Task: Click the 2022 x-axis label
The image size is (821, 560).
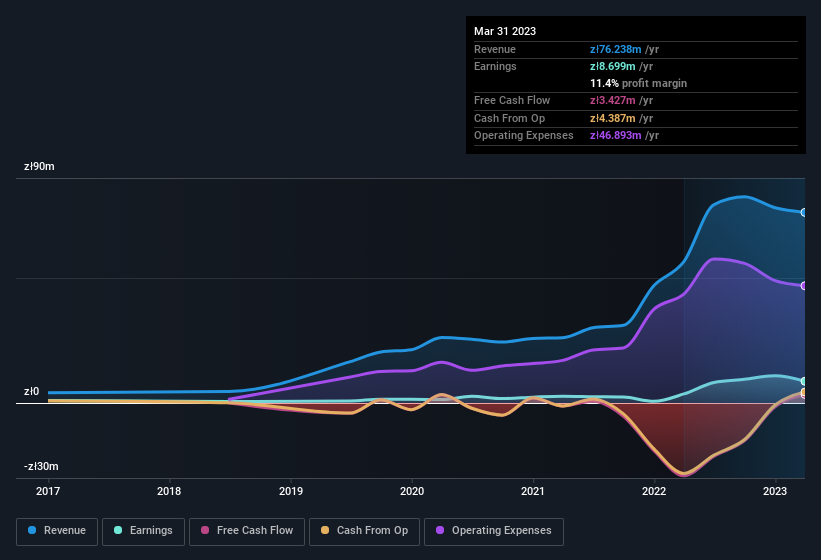Action: click(x=654, y=491)
